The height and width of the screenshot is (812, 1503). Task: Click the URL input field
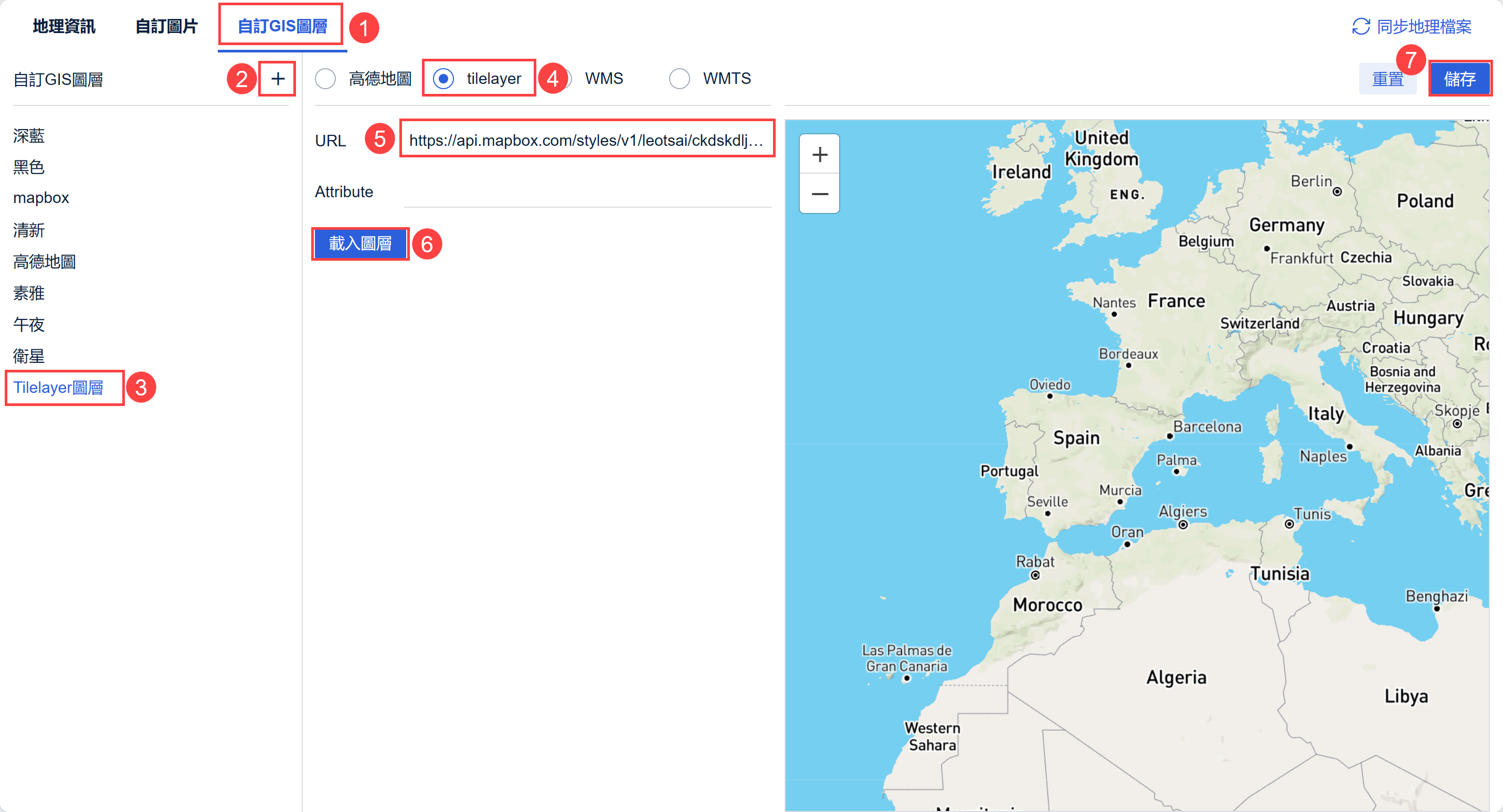tap(586, 140)
